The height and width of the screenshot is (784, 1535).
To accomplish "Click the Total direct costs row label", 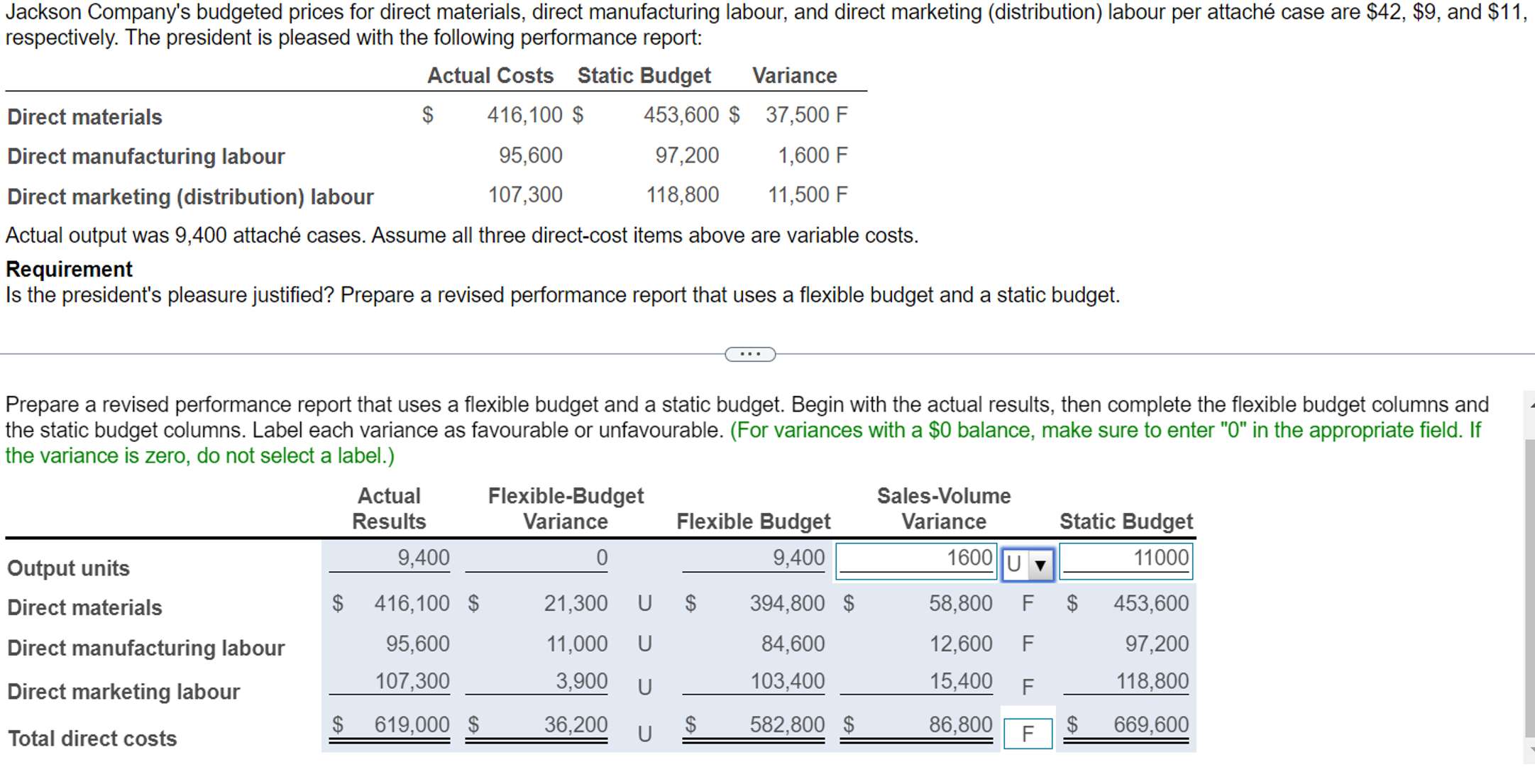I will coord(92,739).
